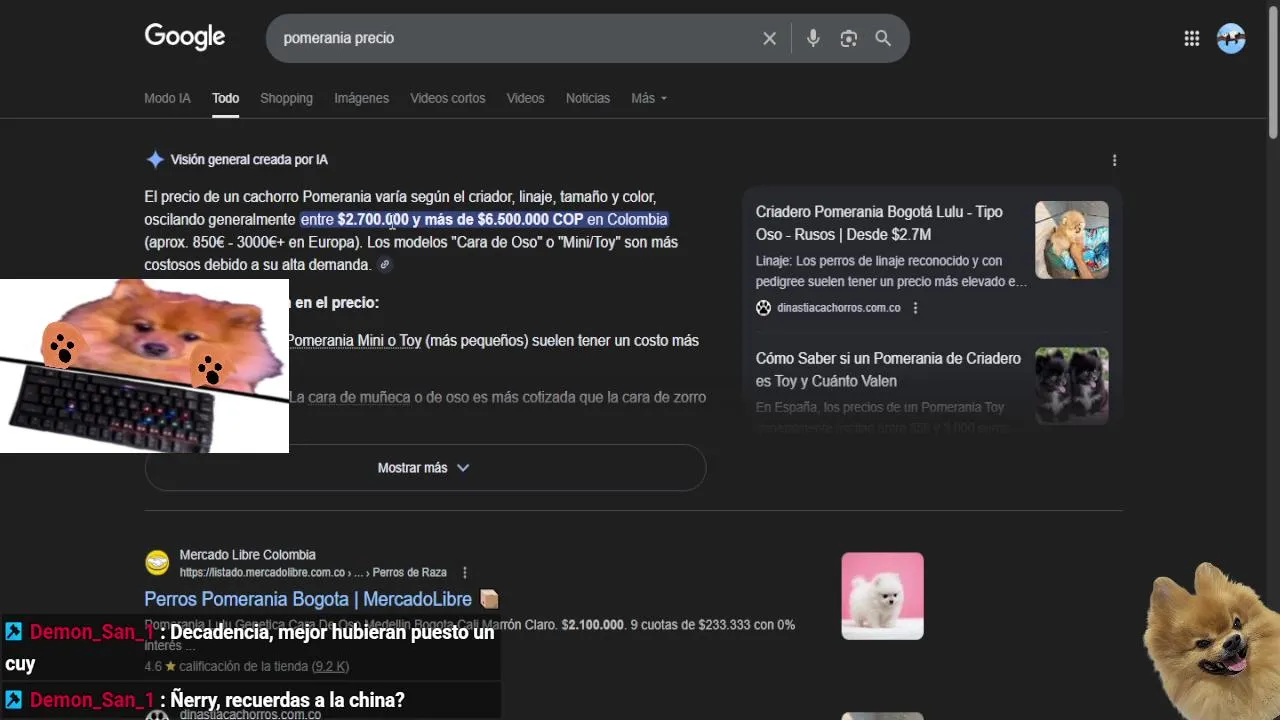The width and height of the screenshot is (1280, 720).
Task: Click the Google logo
Action: click(x=185, y=37)
